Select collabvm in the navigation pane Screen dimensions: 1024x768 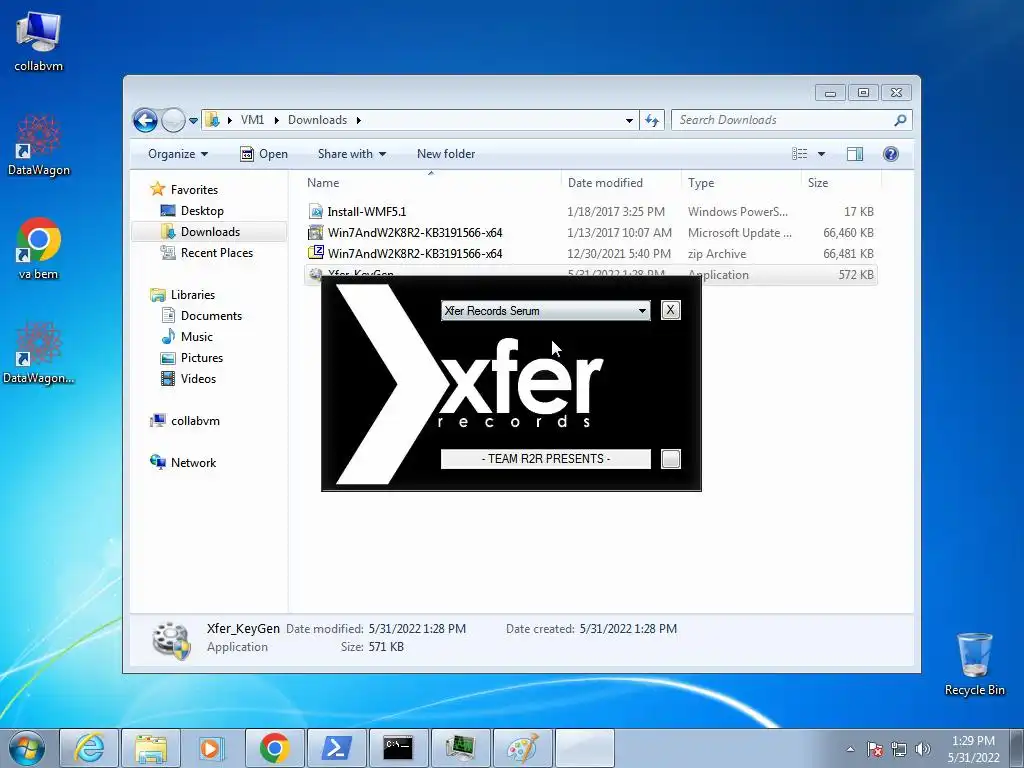(195, 421)
